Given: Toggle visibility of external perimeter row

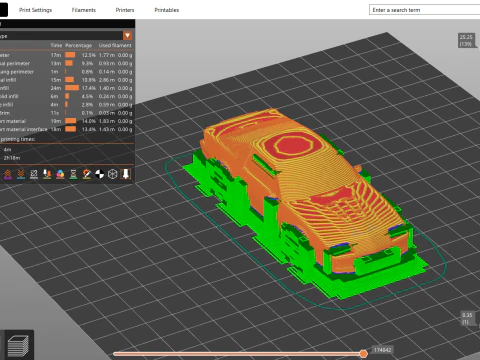Looking at the screenshot, I should click(66, 63).
